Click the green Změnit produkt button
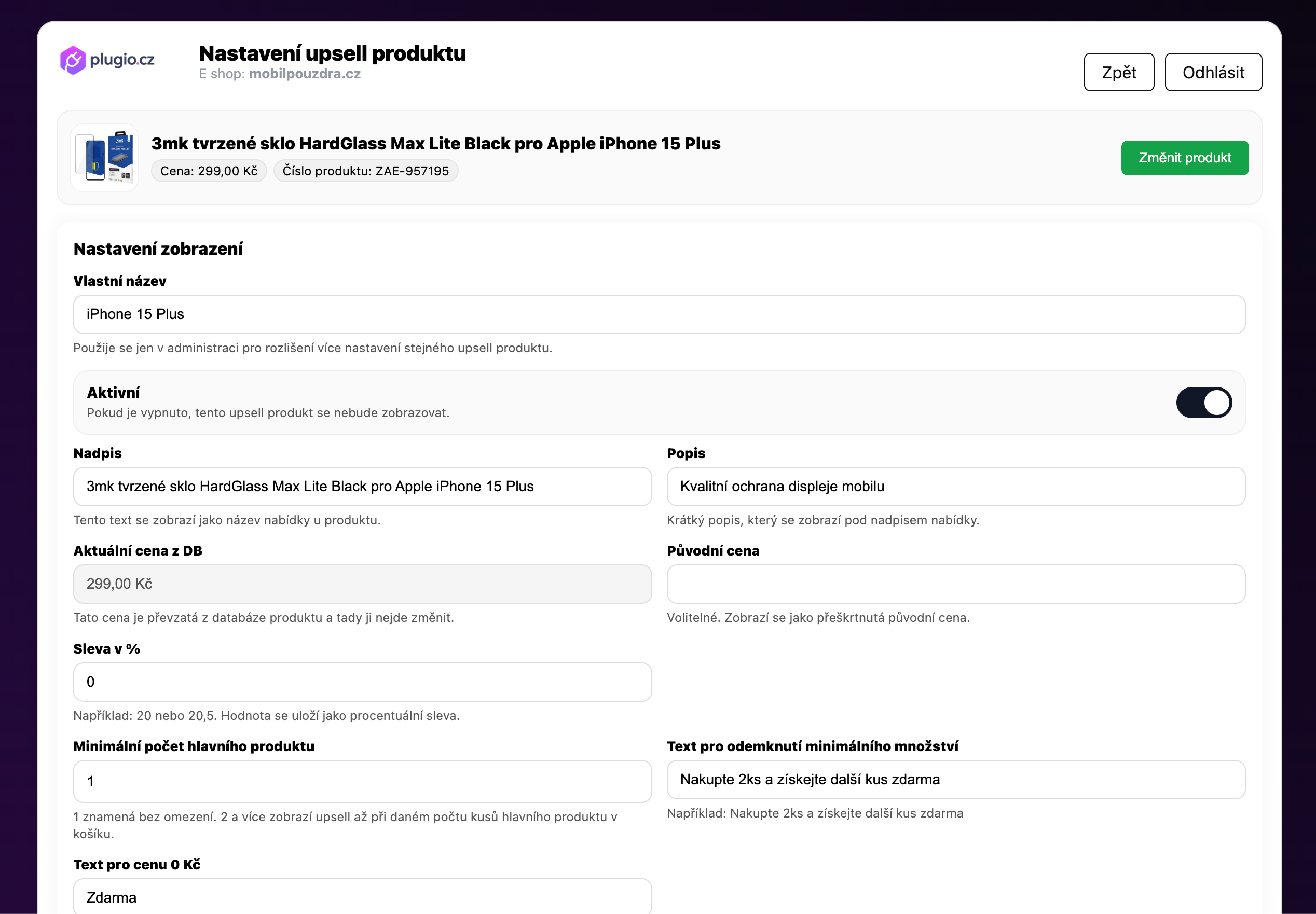Image resolution: width=1316 pixels, height=914 pixels. point(1185,158)
